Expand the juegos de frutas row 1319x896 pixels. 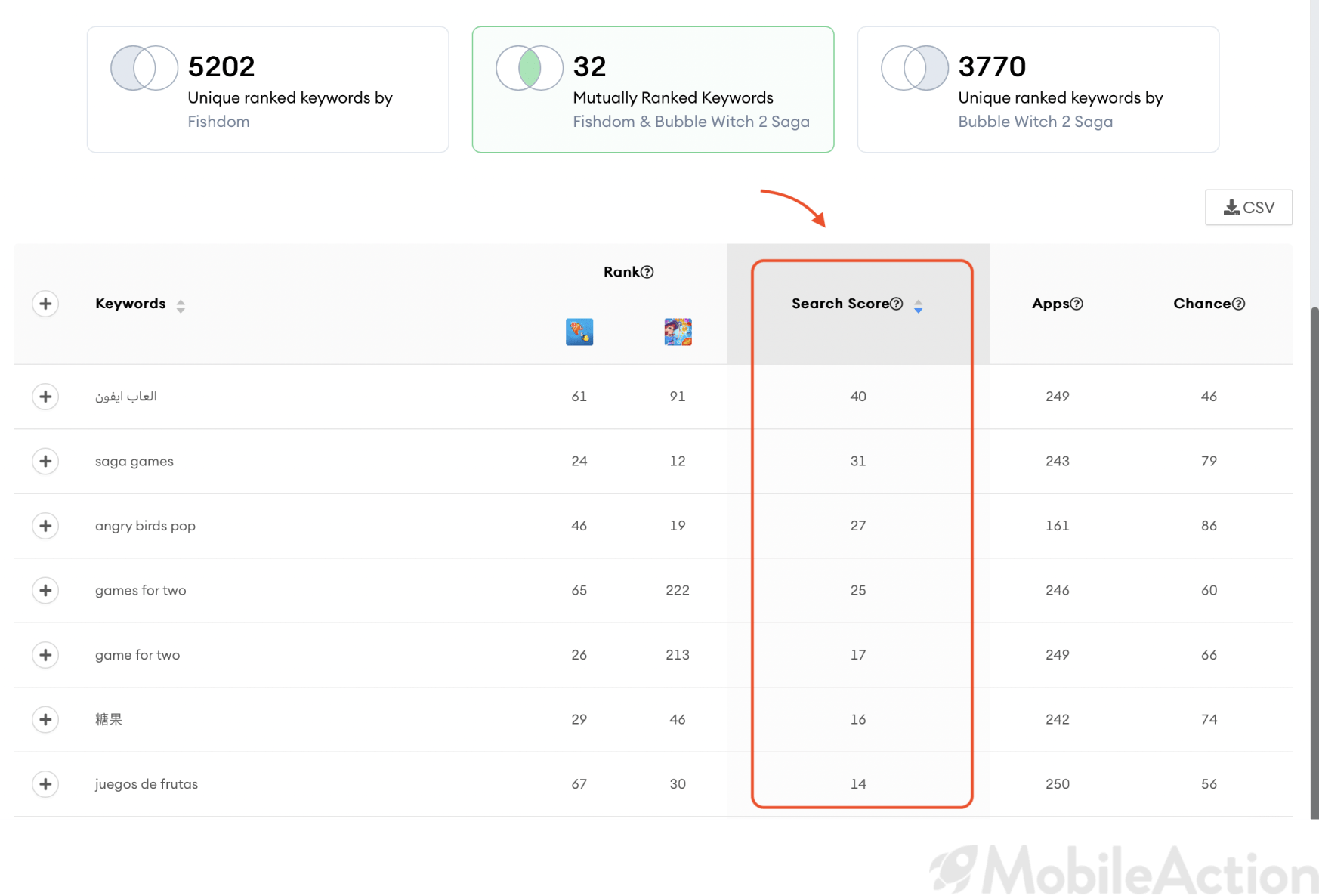coord(45,784)
